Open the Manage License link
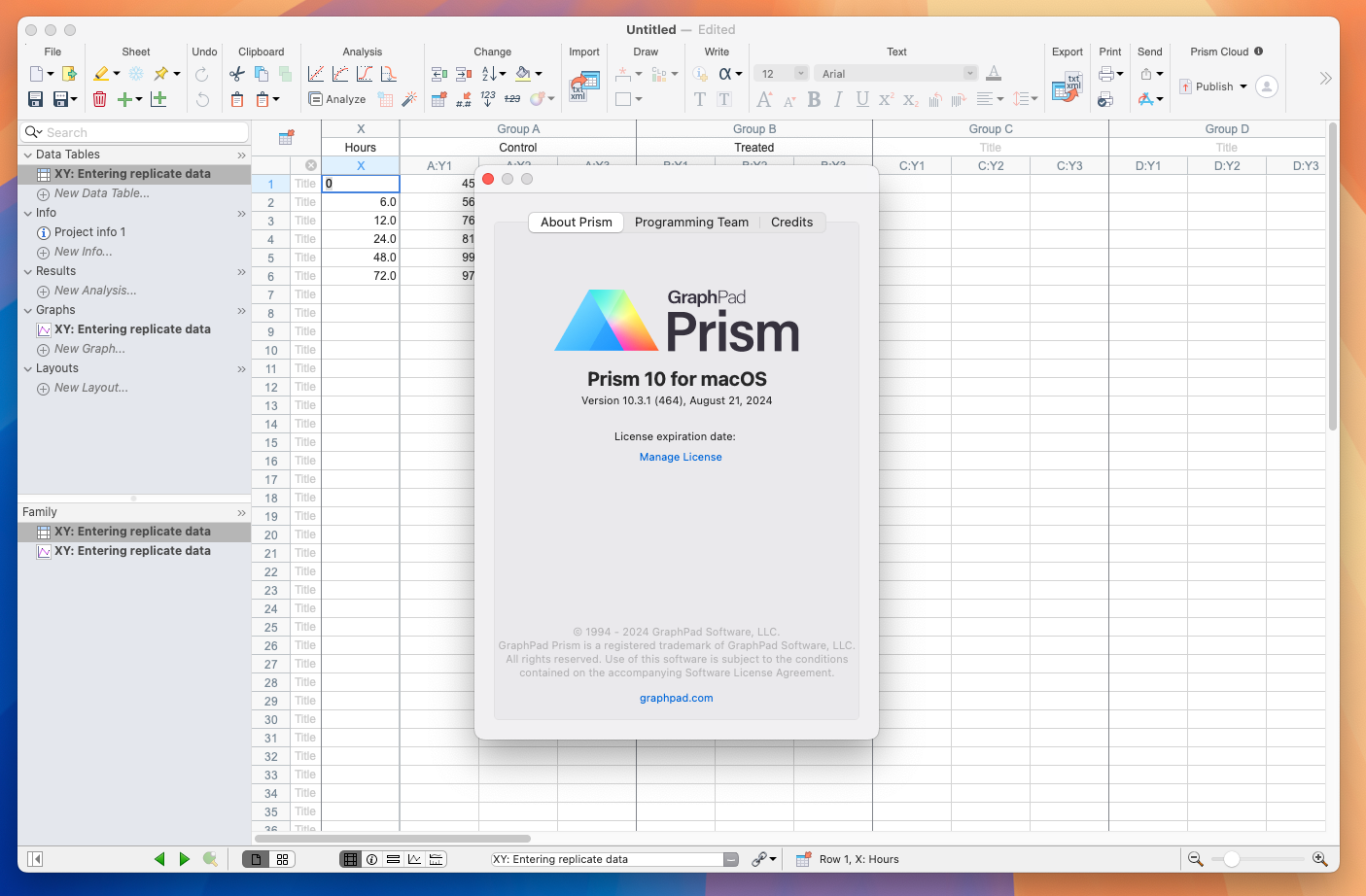The width and height of the screenshot is (1366, 896). [x=681, y=457]
